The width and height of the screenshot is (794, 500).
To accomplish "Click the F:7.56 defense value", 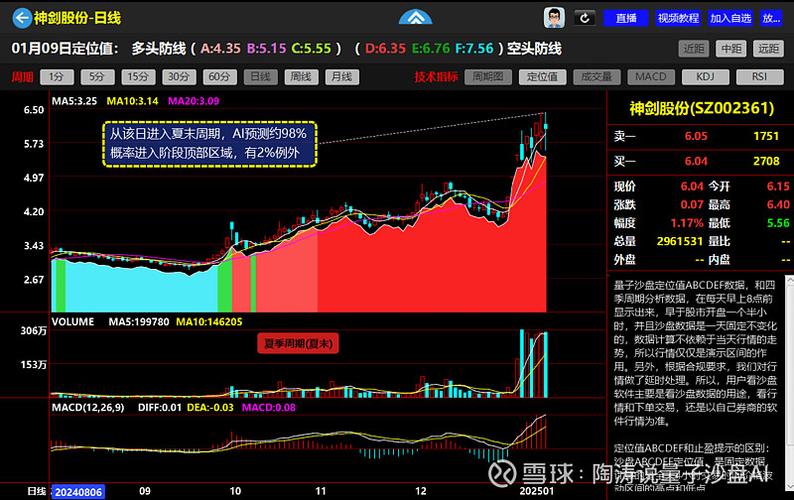I will tap(474, 49).
